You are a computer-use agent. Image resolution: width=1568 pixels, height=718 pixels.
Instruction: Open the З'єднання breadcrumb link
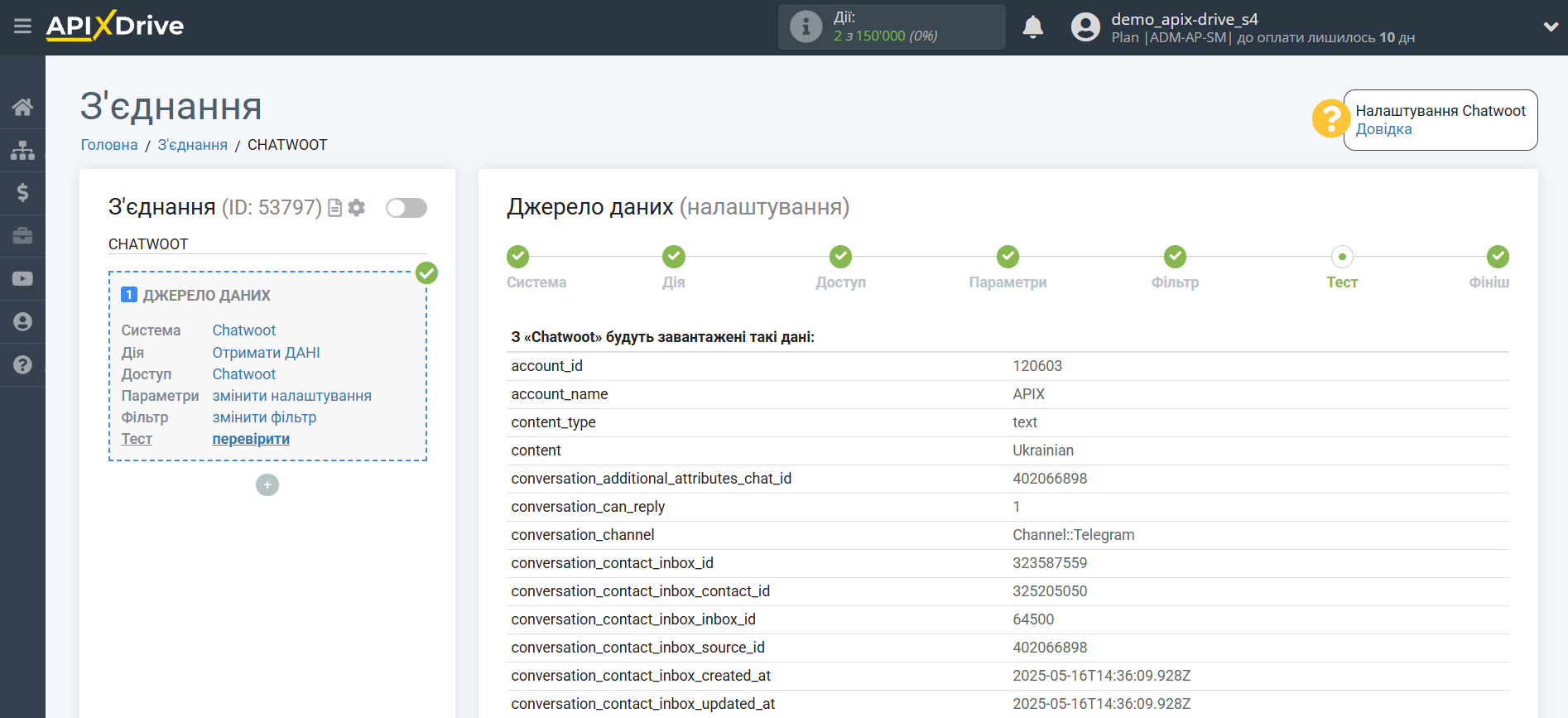193,145
